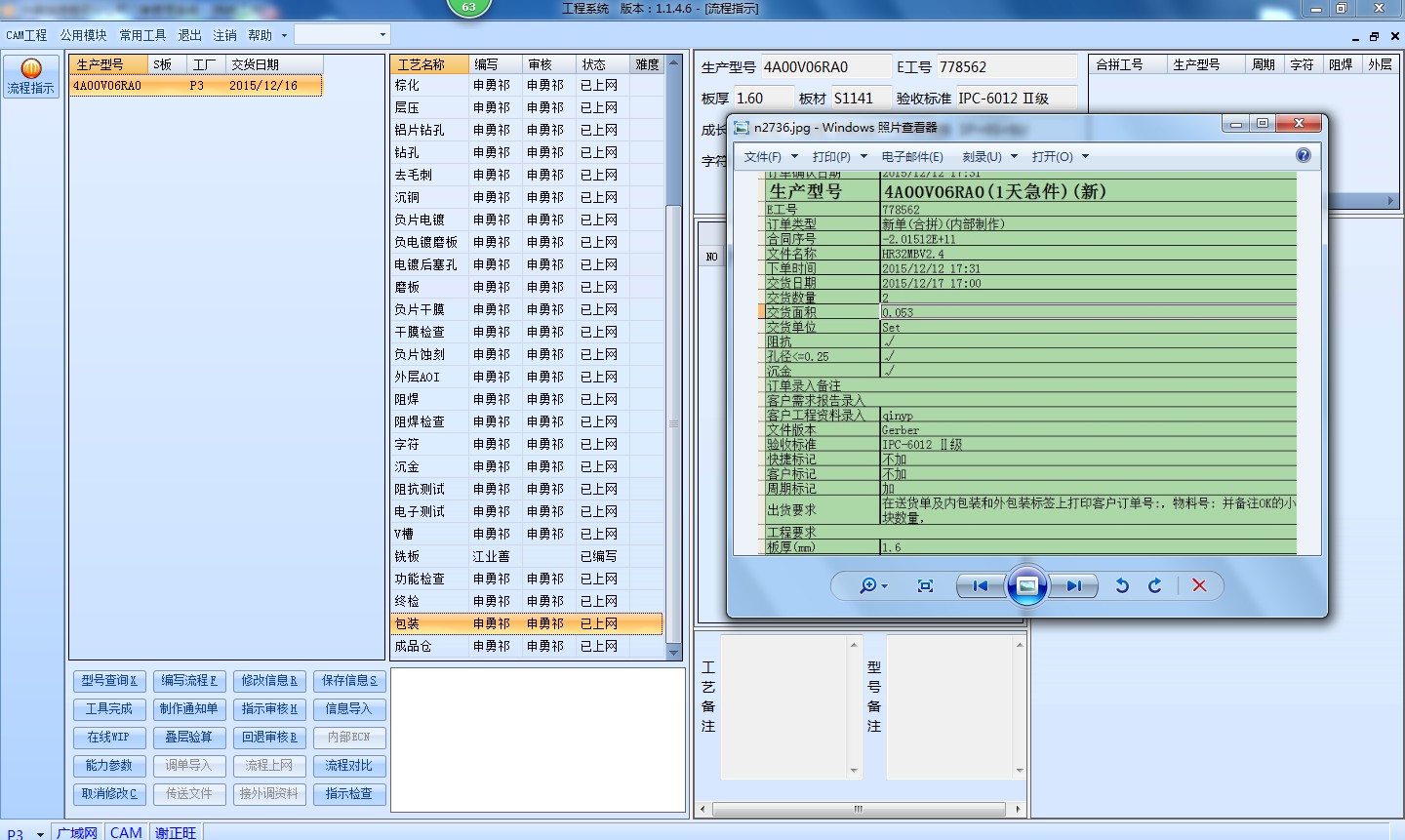Click the green 63 badge at top
This screenshot has width=1405, height=840.
coord(468,7)
